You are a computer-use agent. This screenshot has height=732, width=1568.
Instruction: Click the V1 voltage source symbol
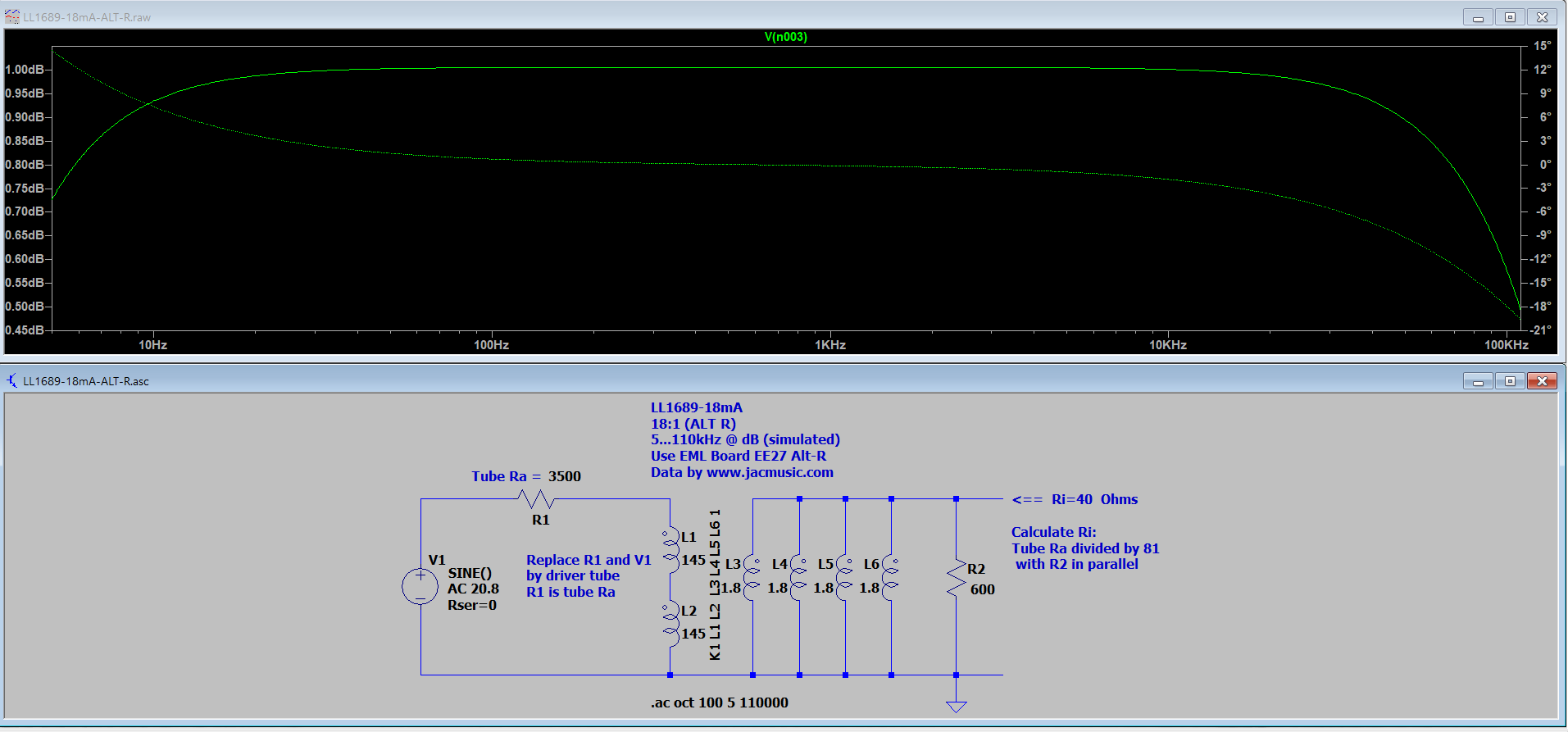420,586
